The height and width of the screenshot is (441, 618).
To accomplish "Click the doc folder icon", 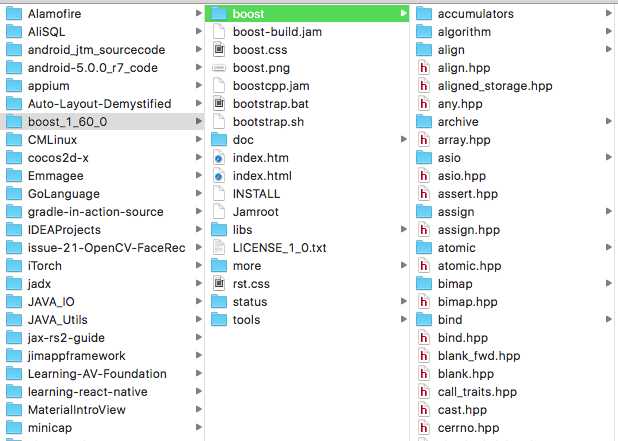I will point(219,140).
